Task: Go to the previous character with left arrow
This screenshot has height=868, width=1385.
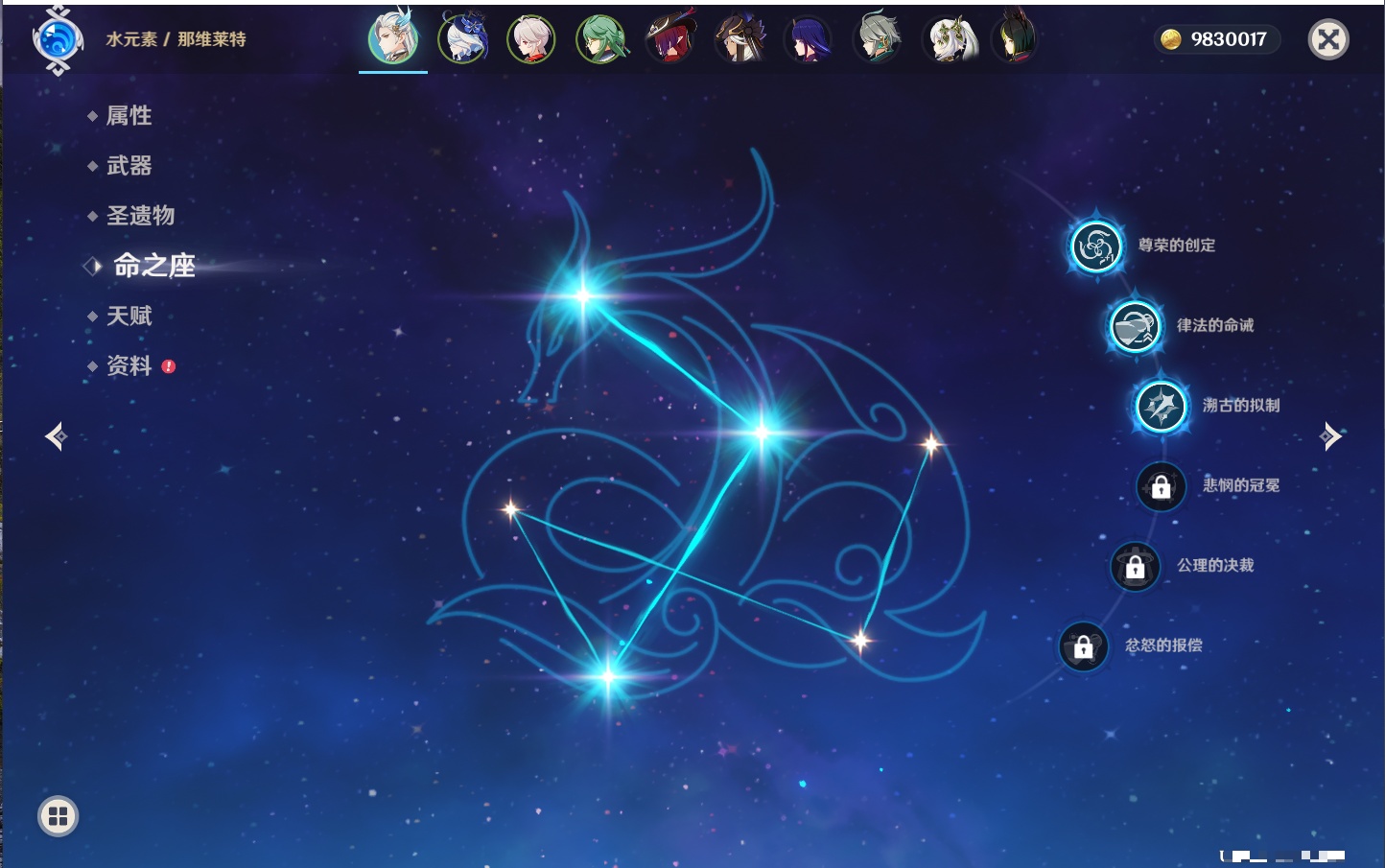Action: point(56,436)
